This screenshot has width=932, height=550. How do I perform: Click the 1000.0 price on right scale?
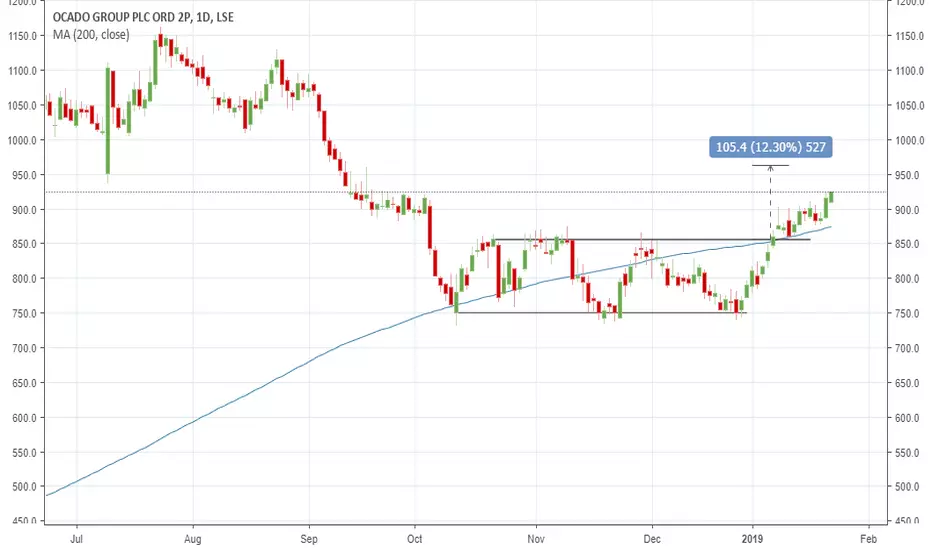909,140
